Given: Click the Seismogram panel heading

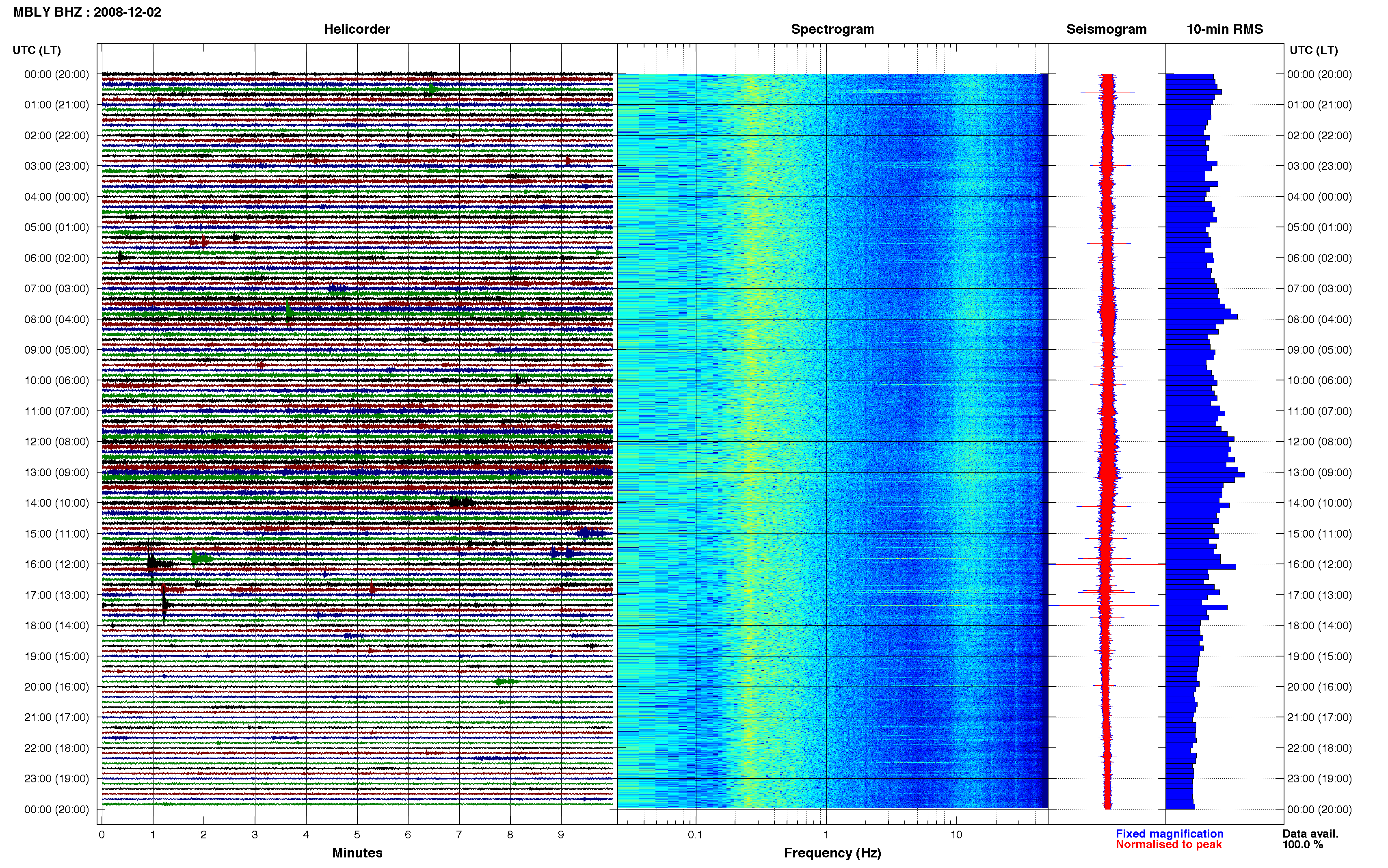Looking at the screenshot, I should (1106, 29).
